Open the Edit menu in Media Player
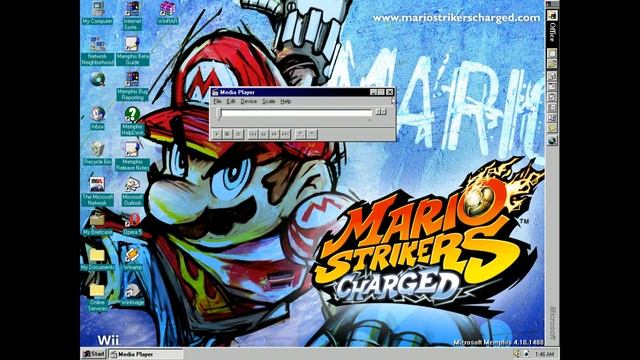 pos(231,101)
